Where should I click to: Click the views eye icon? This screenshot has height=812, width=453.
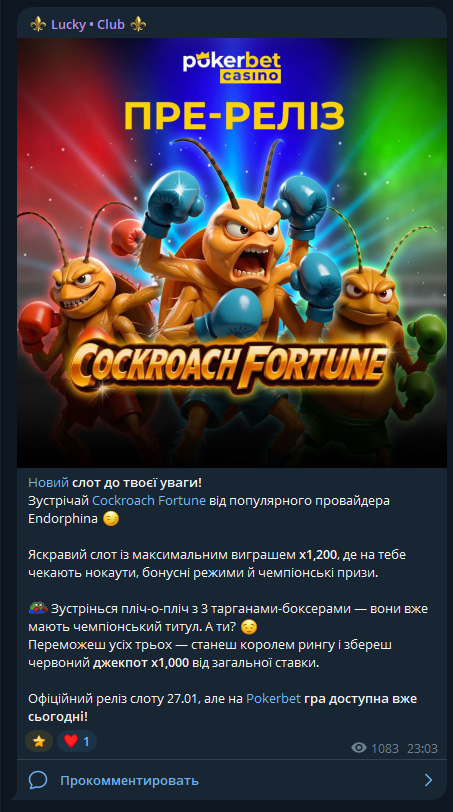click(359, 748)
